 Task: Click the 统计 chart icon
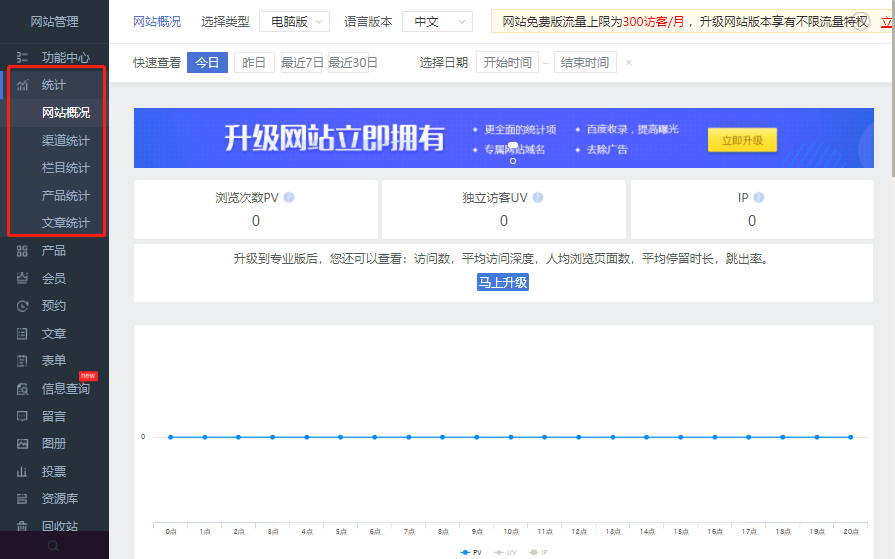(x=22, y=85)
